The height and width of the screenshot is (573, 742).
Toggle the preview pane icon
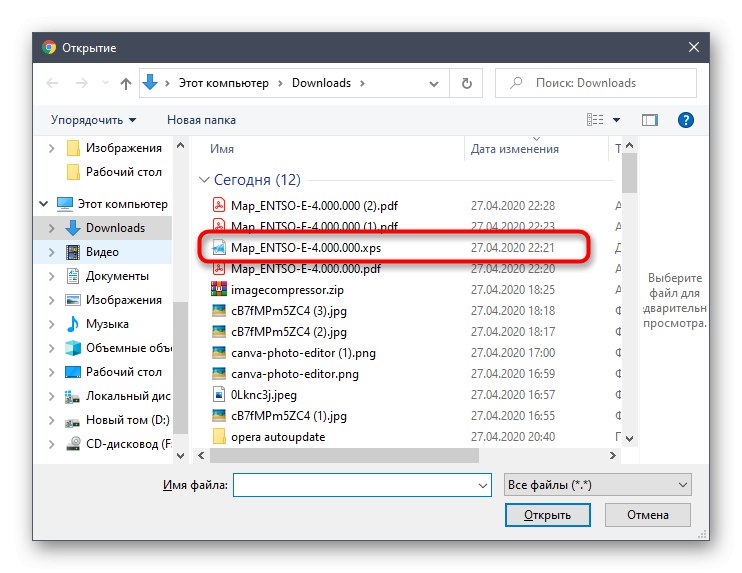[x=650, y=120]
